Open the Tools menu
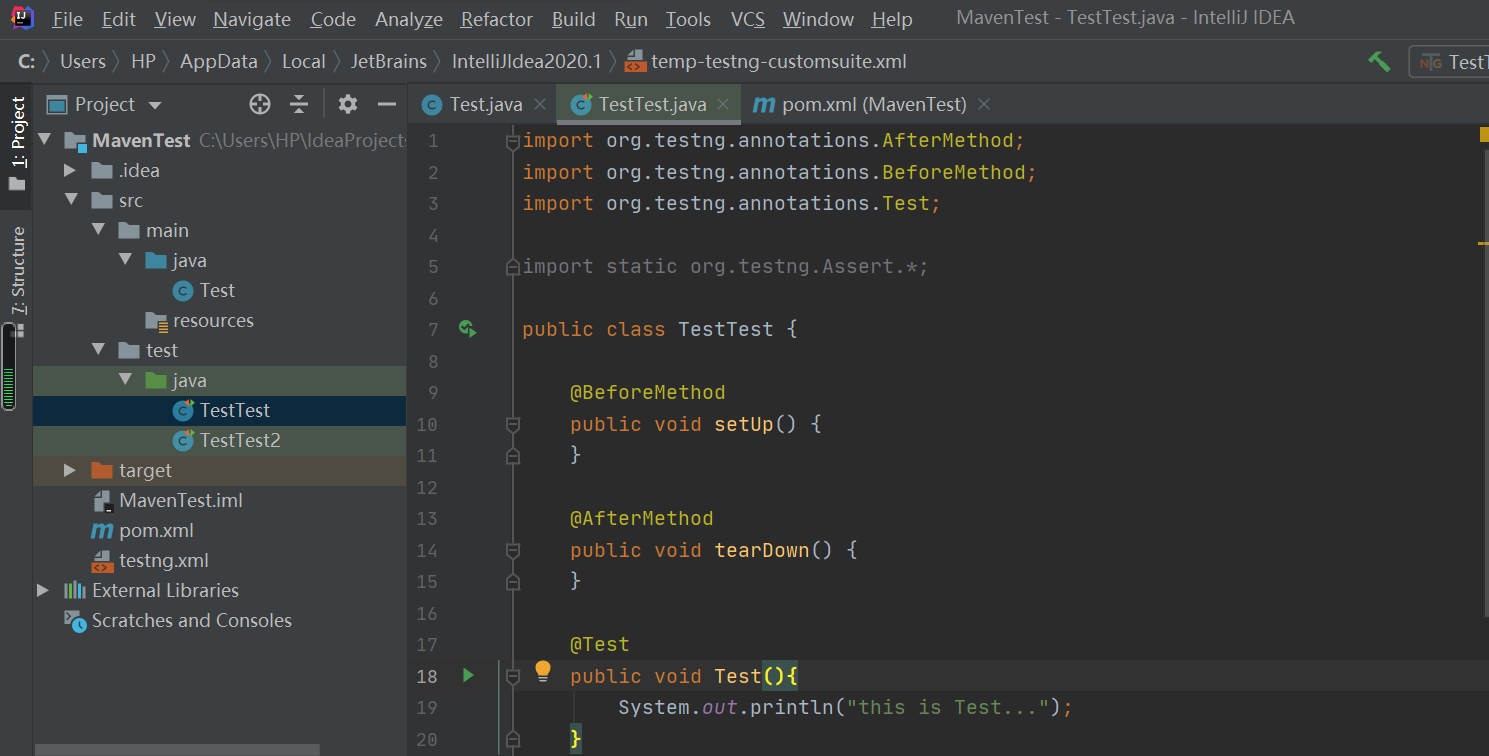1489x756 pixels. point(688,19)
